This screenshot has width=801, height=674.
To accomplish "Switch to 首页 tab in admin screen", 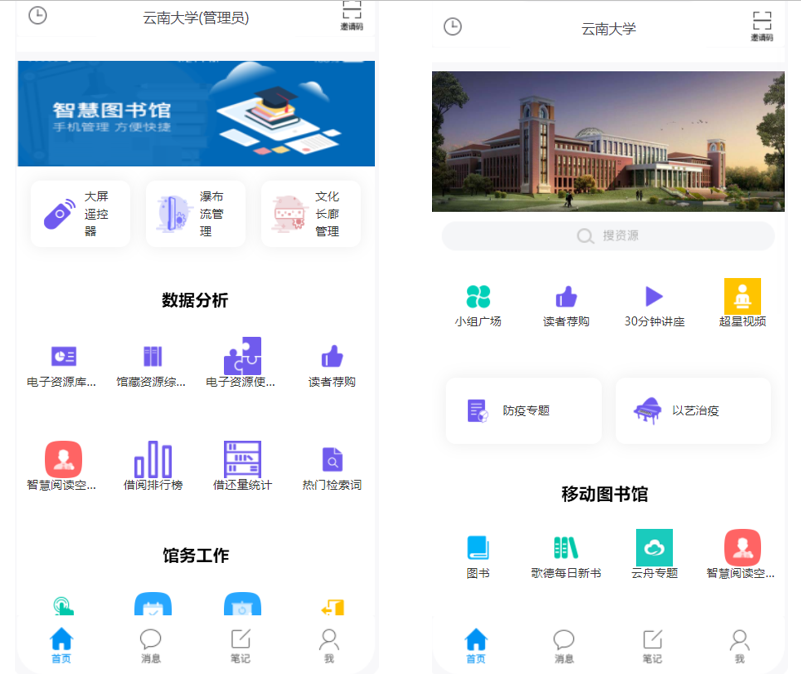I will click(x=61, y=645).
